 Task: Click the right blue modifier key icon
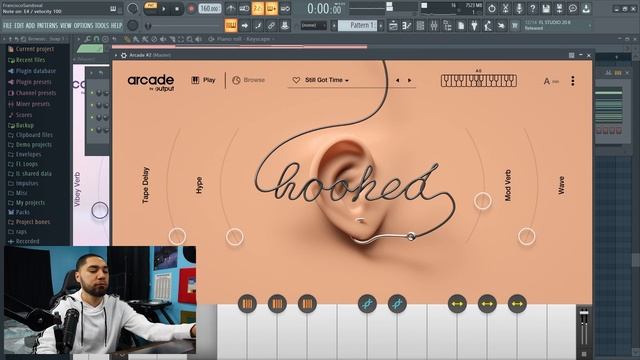click(397, 304)
